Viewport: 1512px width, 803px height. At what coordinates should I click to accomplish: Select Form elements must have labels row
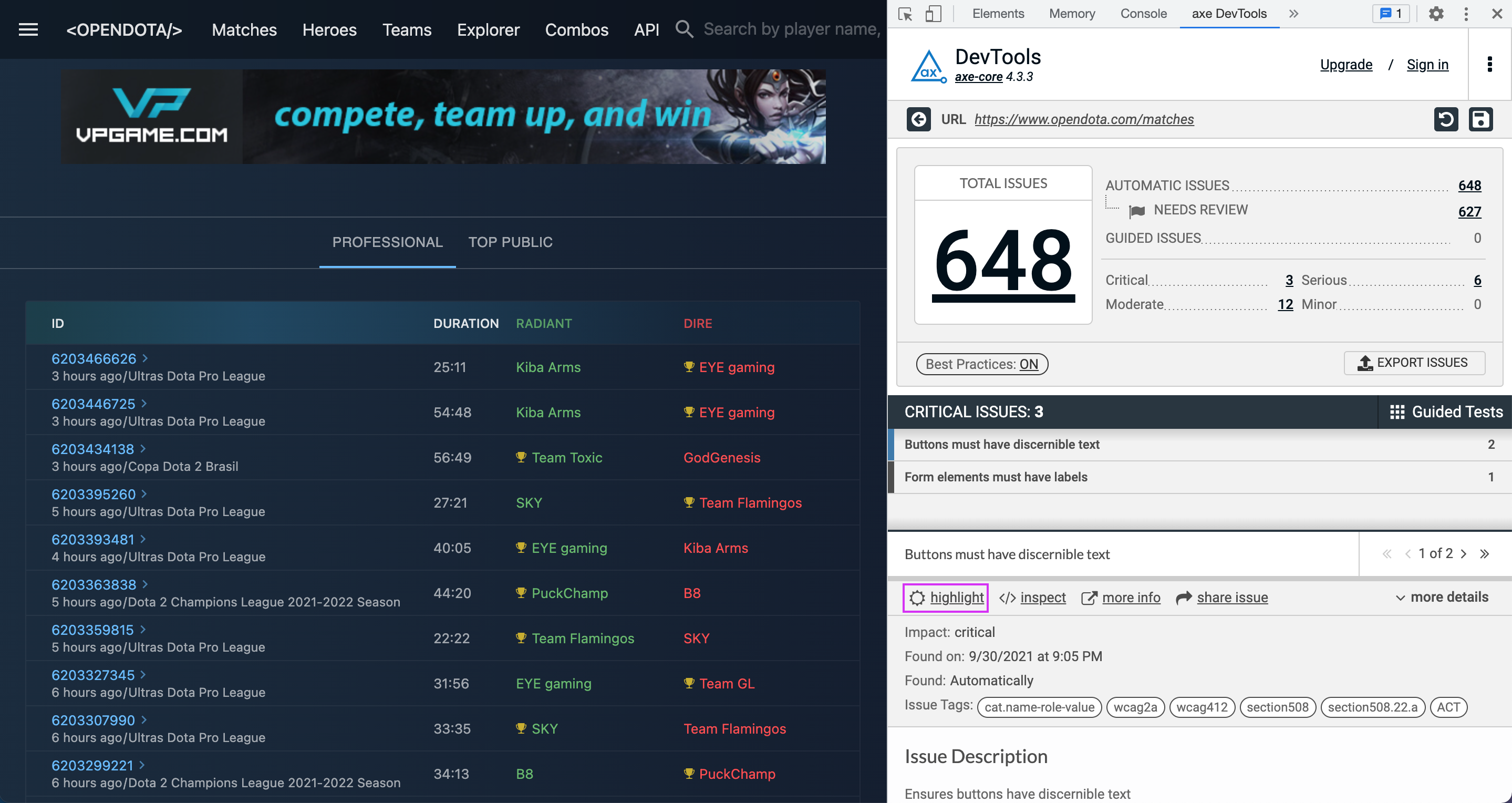pyautogui.click(x=996, y=477)
